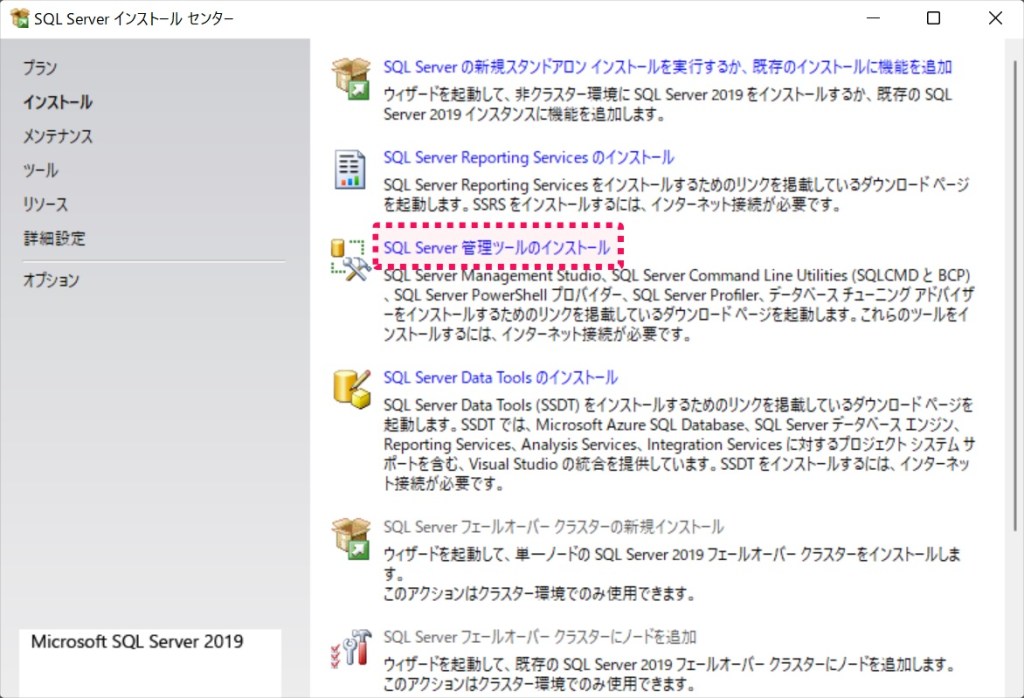
Task: Click the Reporting Services report icon
Action: (x=350, y=170)
